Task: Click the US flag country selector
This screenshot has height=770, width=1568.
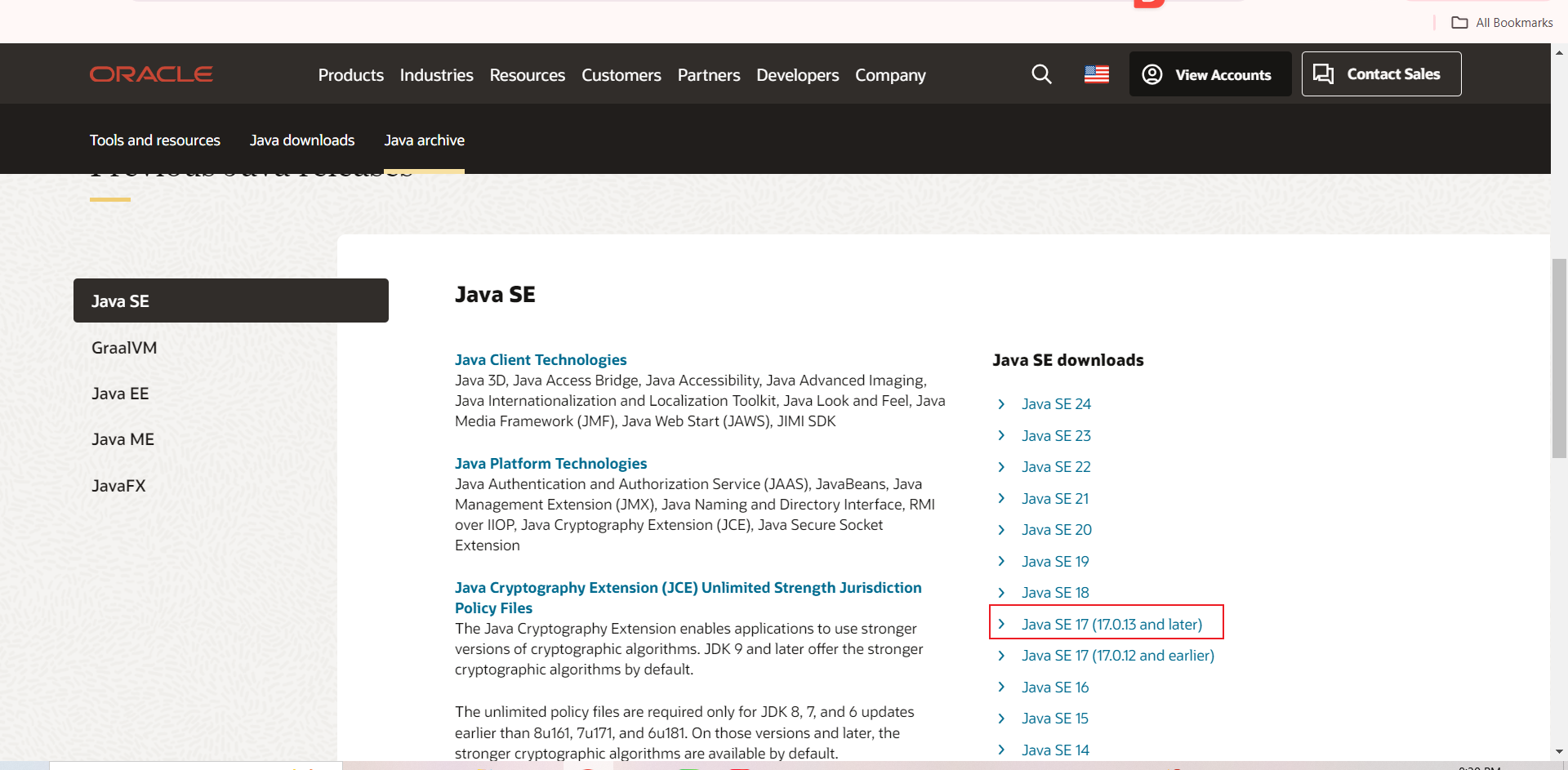Action: coord(1096,73)
